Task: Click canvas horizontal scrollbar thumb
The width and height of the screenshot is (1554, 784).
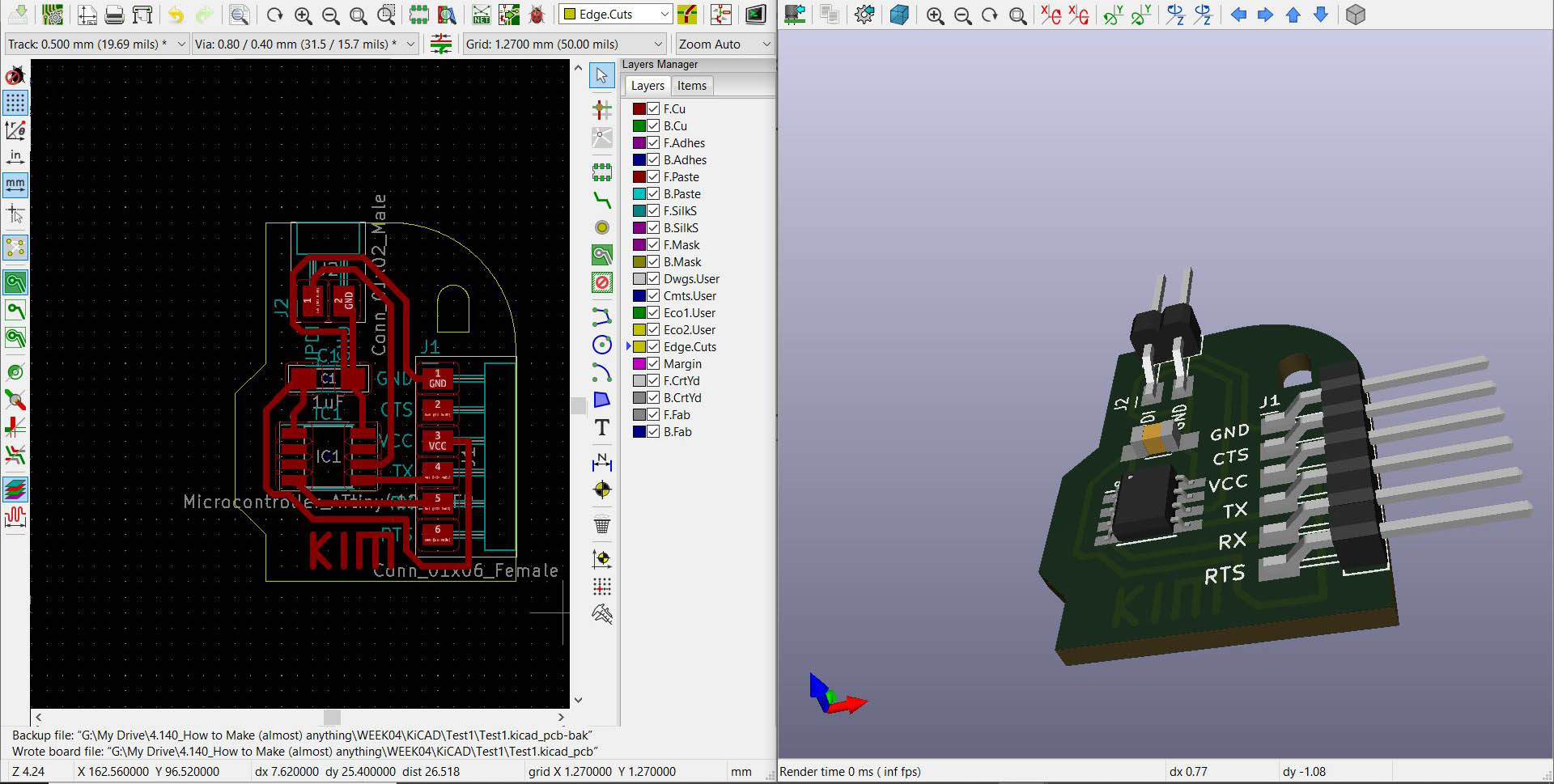Action: click(x=332, y=717)
